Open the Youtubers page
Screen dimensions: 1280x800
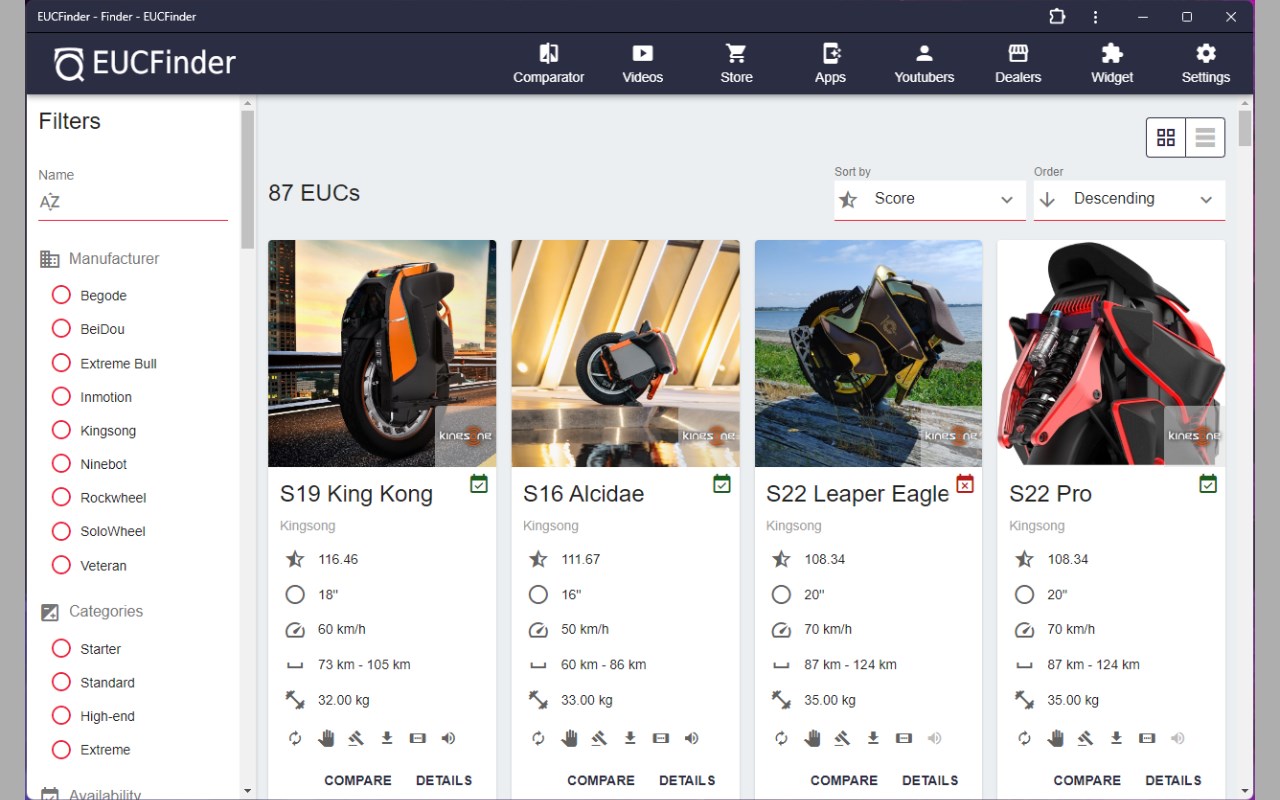tap(924, 64)
